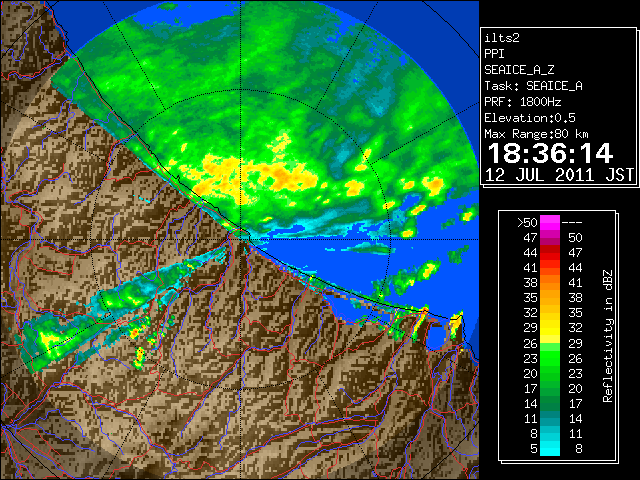Click the '---' legend label
Image resolution: width=640 pixels, height=480 pixels.
(572, 223)
